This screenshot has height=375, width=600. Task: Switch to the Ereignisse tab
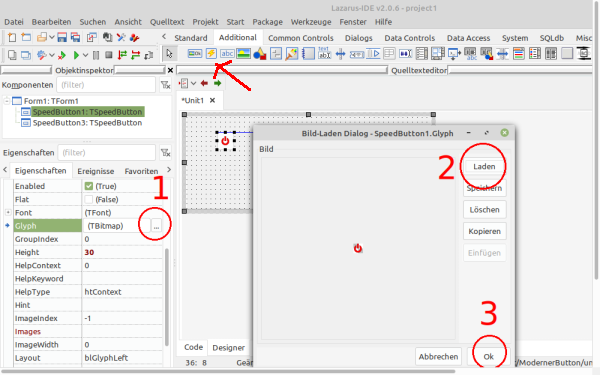(x=96, y=171)
